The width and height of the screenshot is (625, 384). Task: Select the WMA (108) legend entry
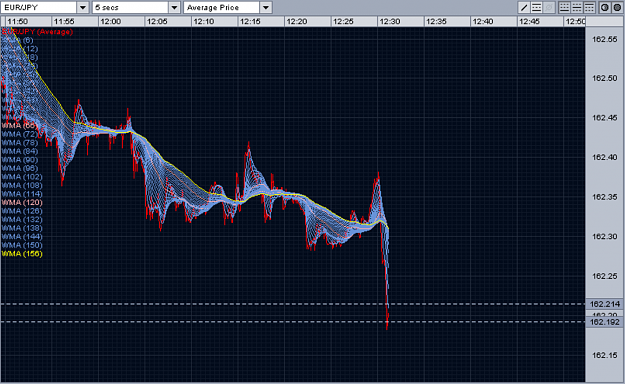click(x=22, y=185)
